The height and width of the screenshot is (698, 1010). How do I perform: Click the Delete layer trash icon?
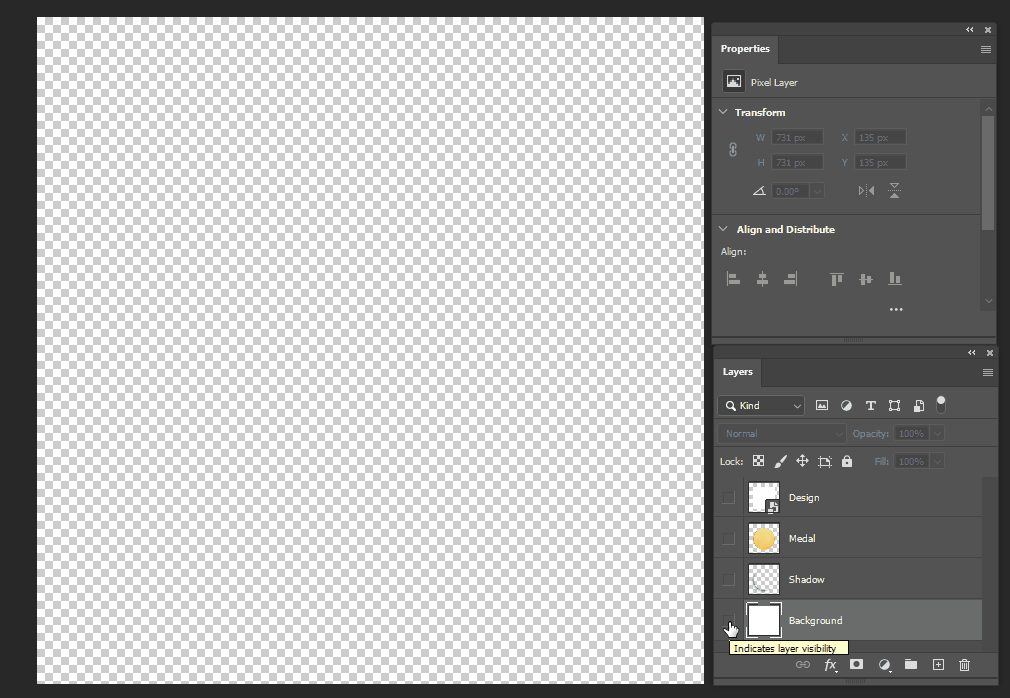coord(963,664)
